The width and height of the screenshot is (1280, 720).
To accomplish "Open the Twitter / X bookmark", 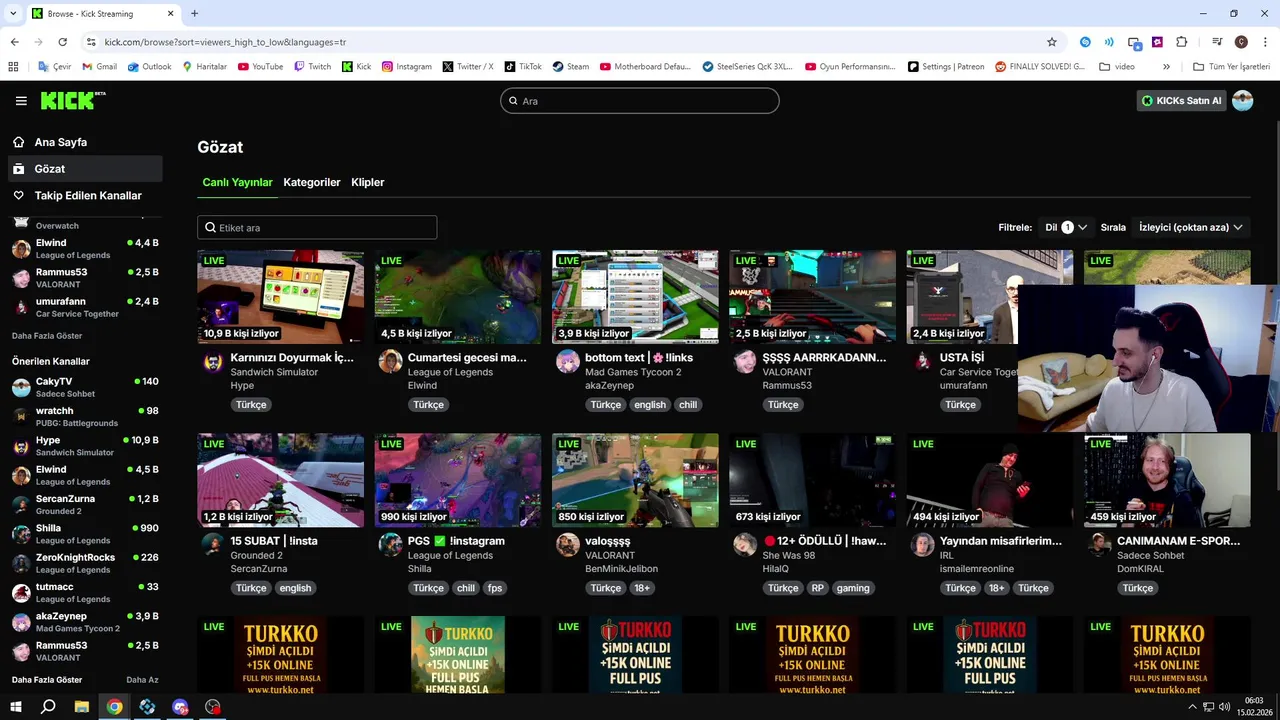I will (x=468, y=67).
